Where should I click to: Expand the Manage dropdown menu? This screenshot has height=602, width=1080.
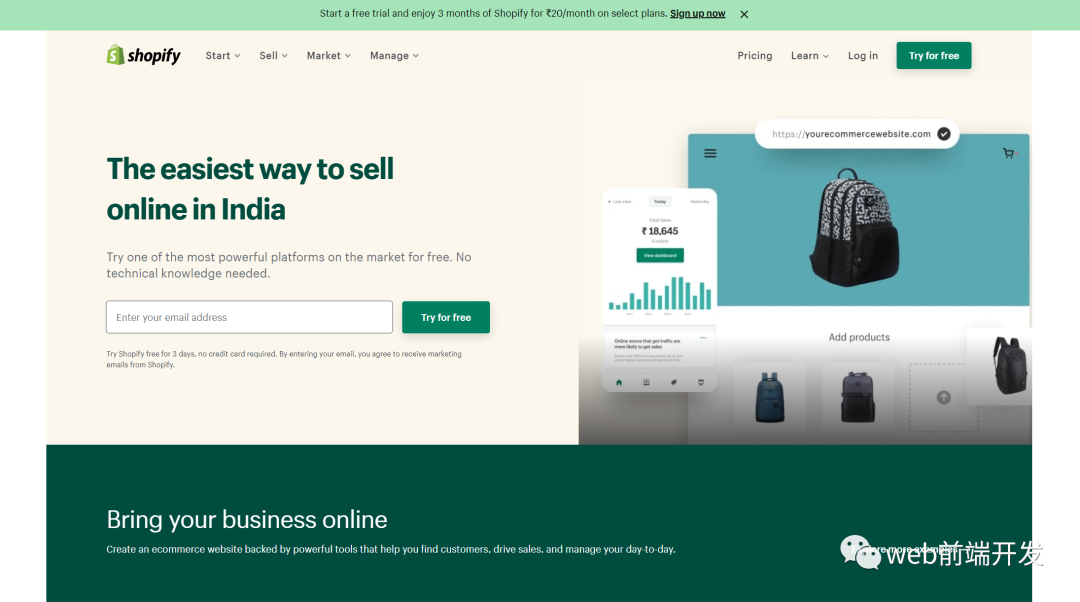click(394, 56)
